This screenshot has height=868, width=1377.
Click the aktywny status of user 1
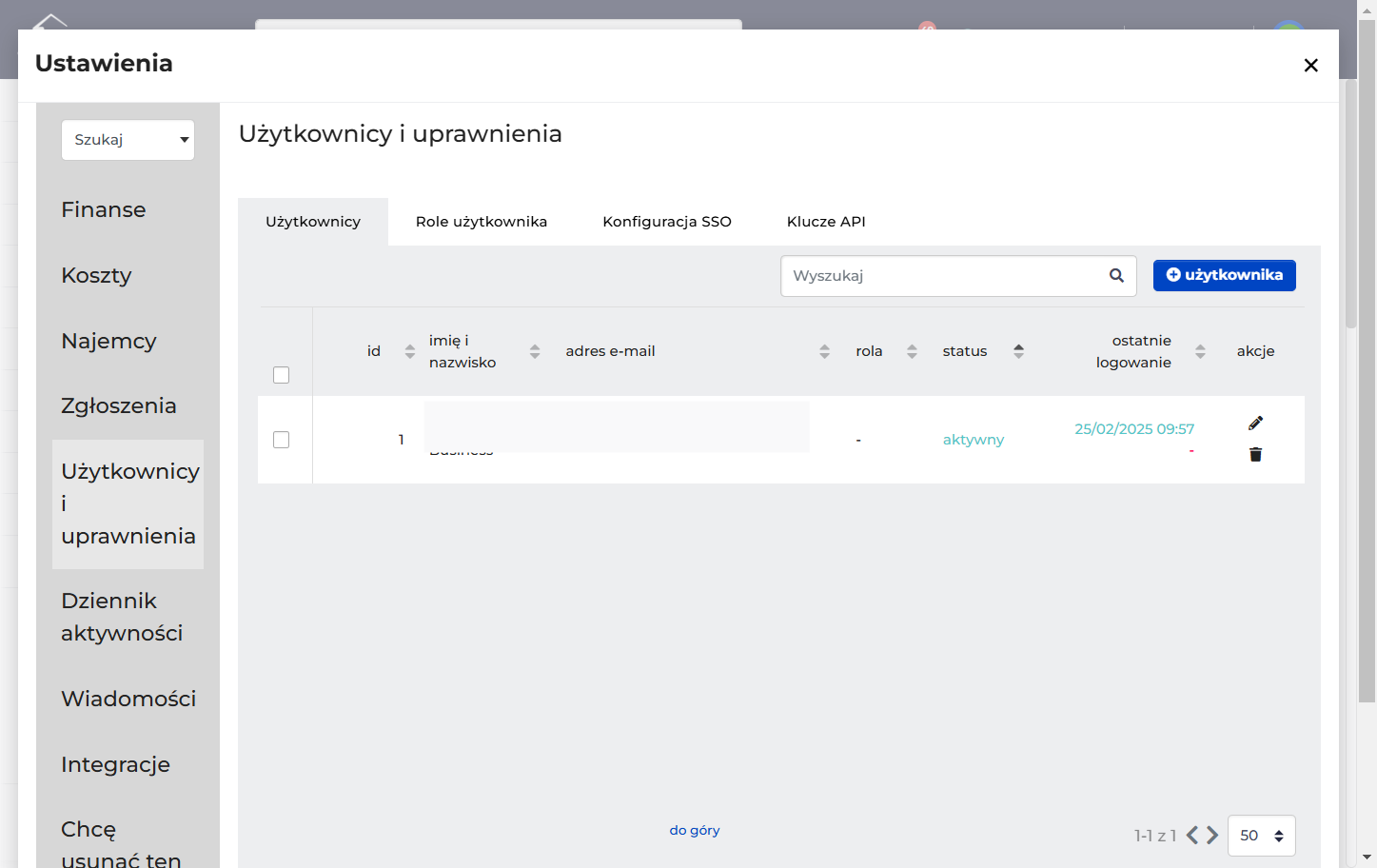974,440
